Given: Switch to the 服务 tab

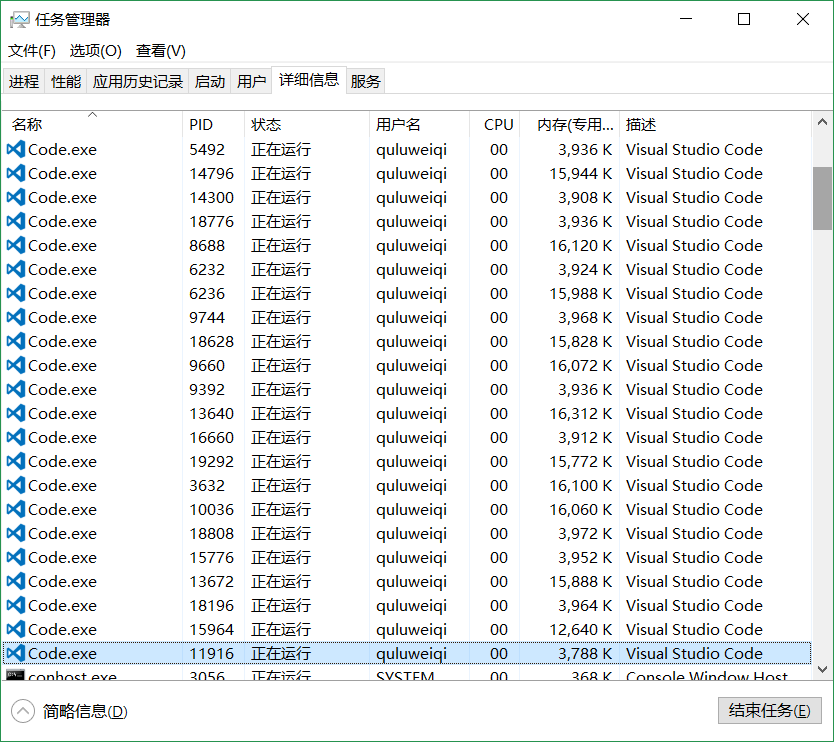Looking at the screenshot, I should (365, 80).
